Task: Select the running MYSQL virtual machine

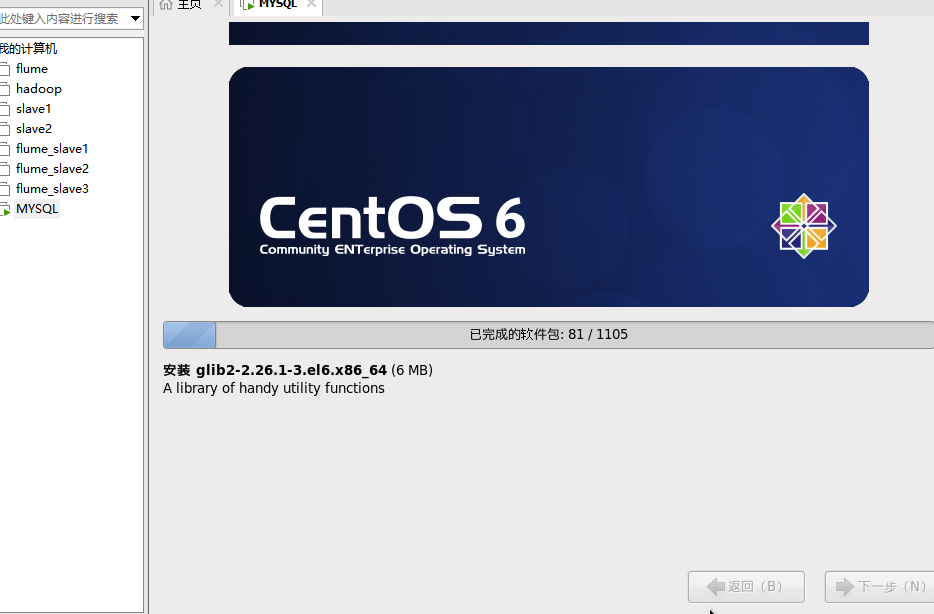Action: click(37, 208)
